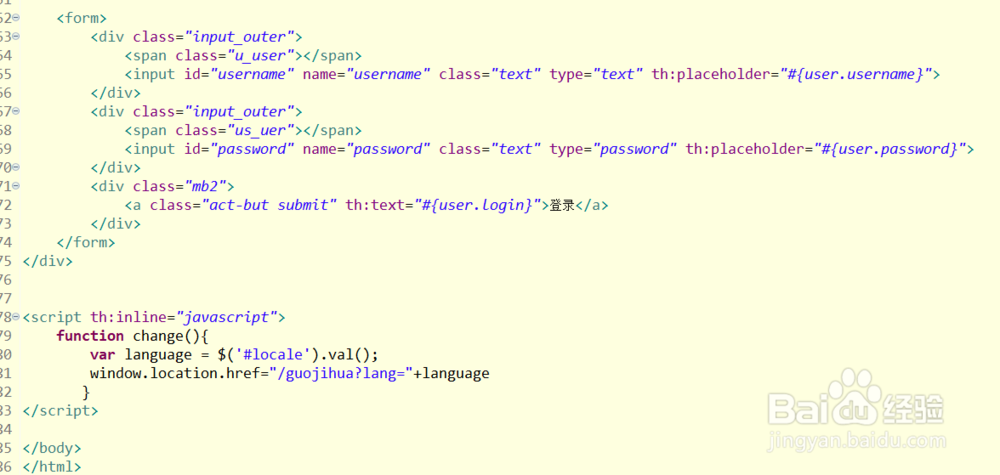Click the closing </html> tag
The image size is (1000, 475).
pos(52,466)
